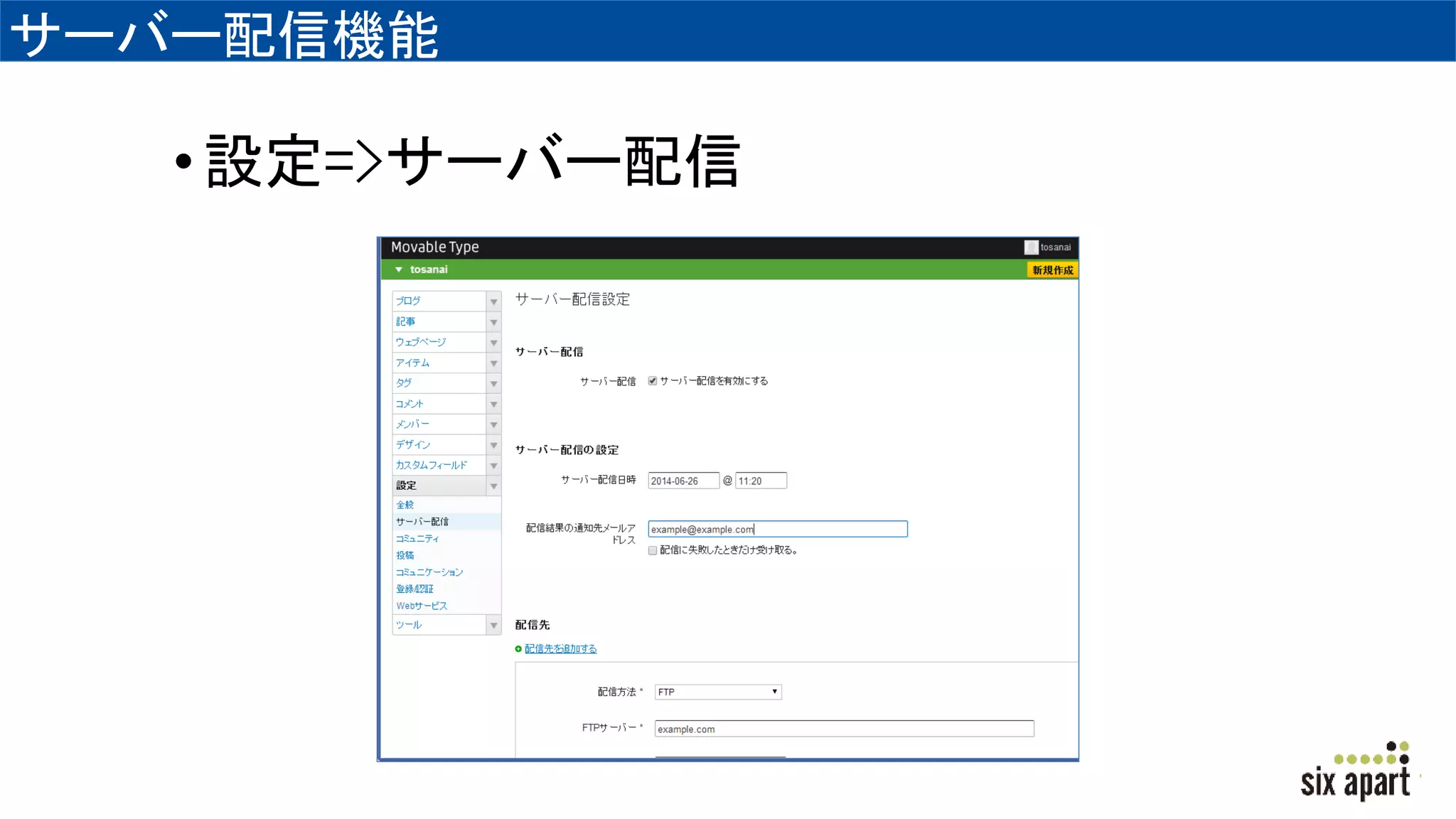The width and height of the screenshot is (1456, 819).
Task: Open the ツール sidebar menu
Action: pos(439,626)
